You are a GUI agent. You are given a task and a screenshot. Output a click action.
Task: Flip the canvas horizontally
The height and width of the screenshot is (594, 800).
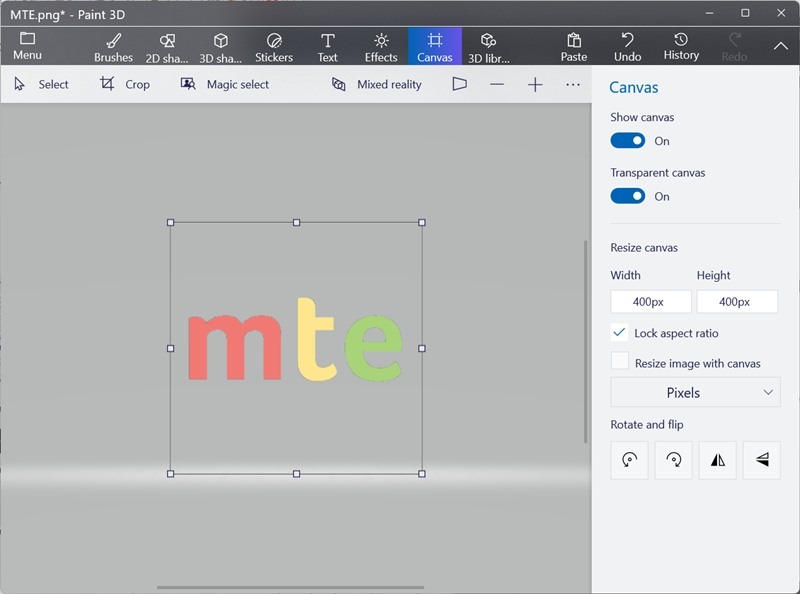coord(717,460)
